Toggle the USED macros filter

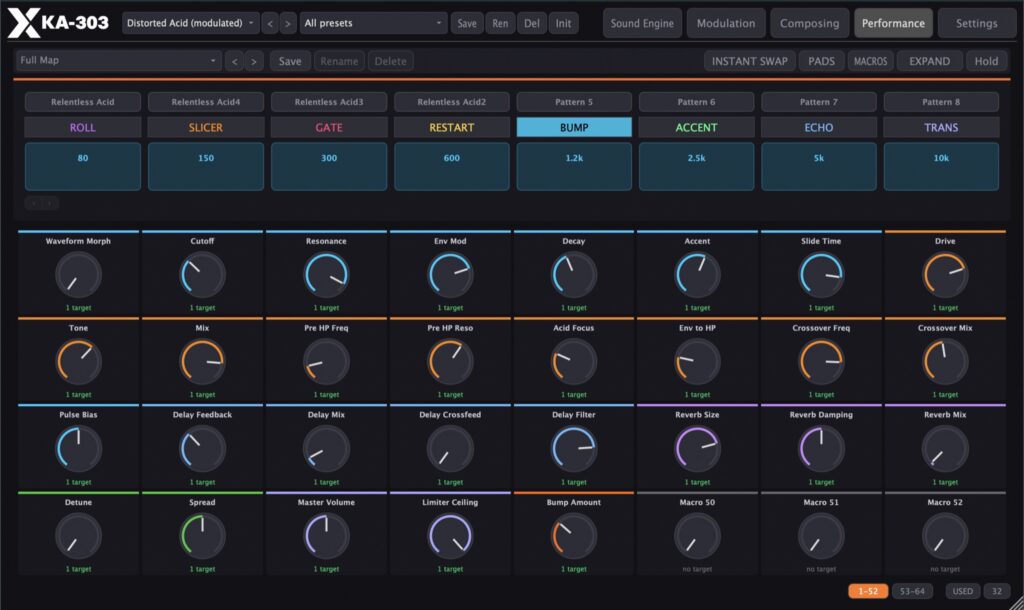pos(963,591)
